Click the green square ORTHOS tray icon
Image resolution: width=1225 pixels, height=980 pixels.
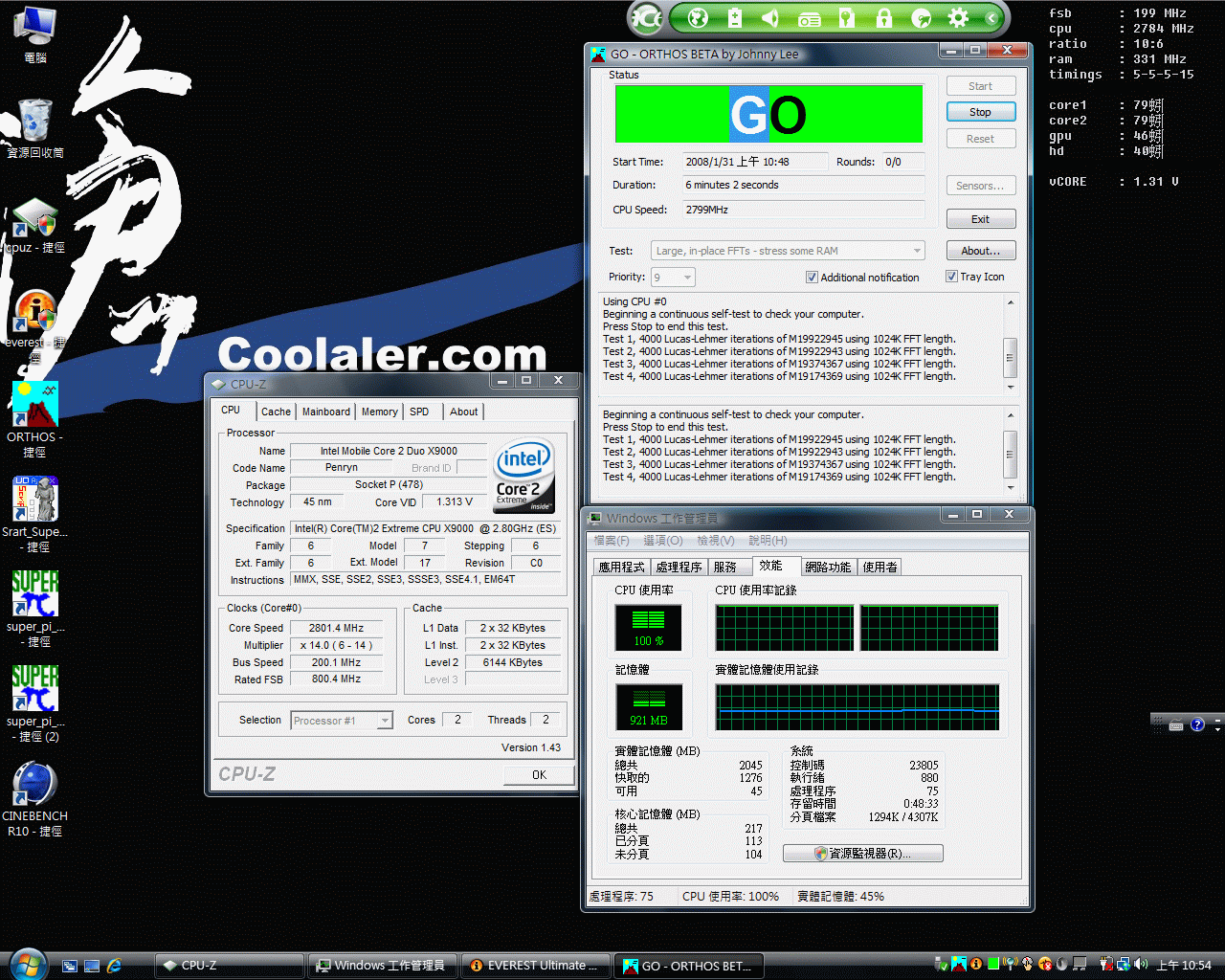[x=993, y=965]
